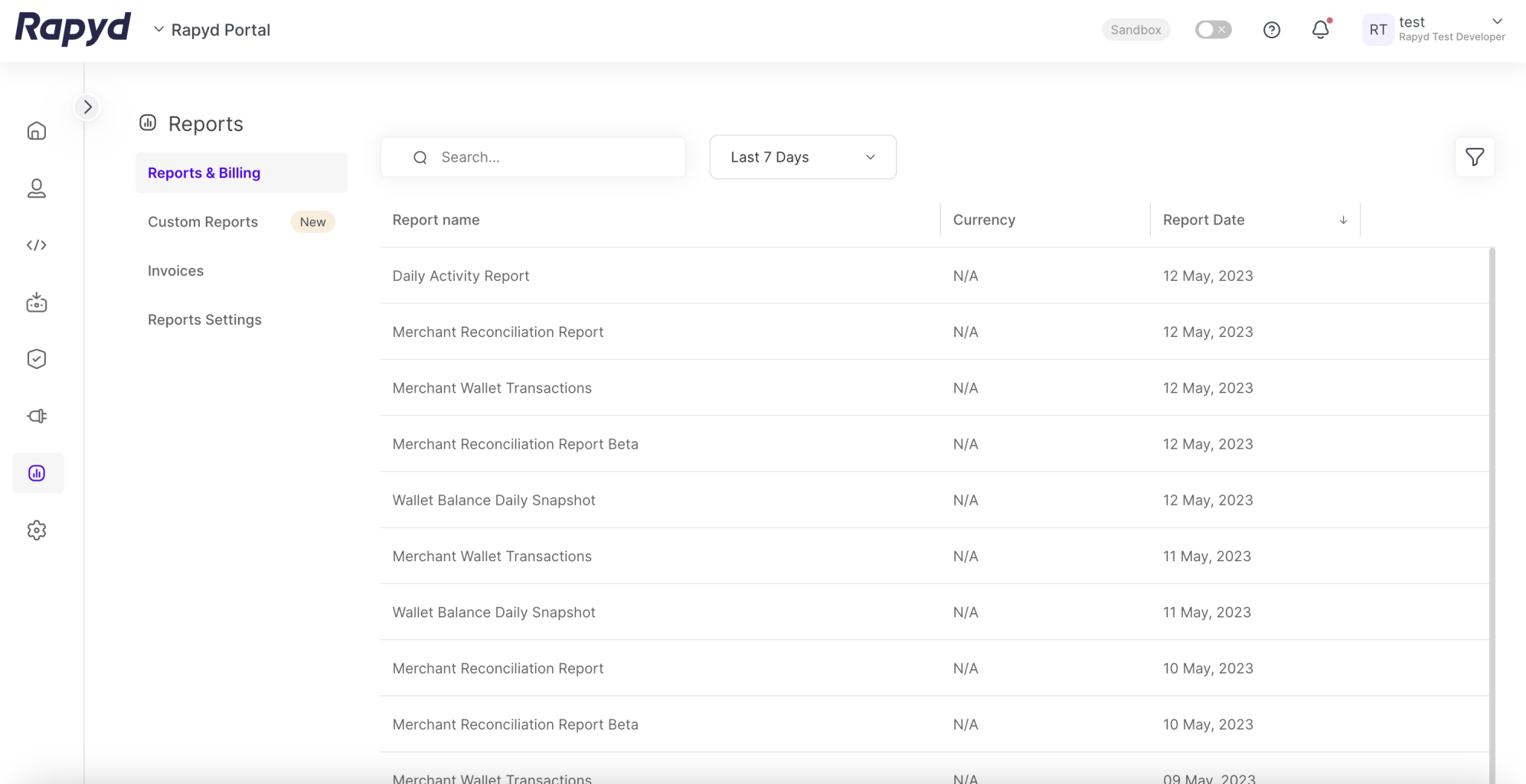Click the notifications bell icon

[1320, 30]
